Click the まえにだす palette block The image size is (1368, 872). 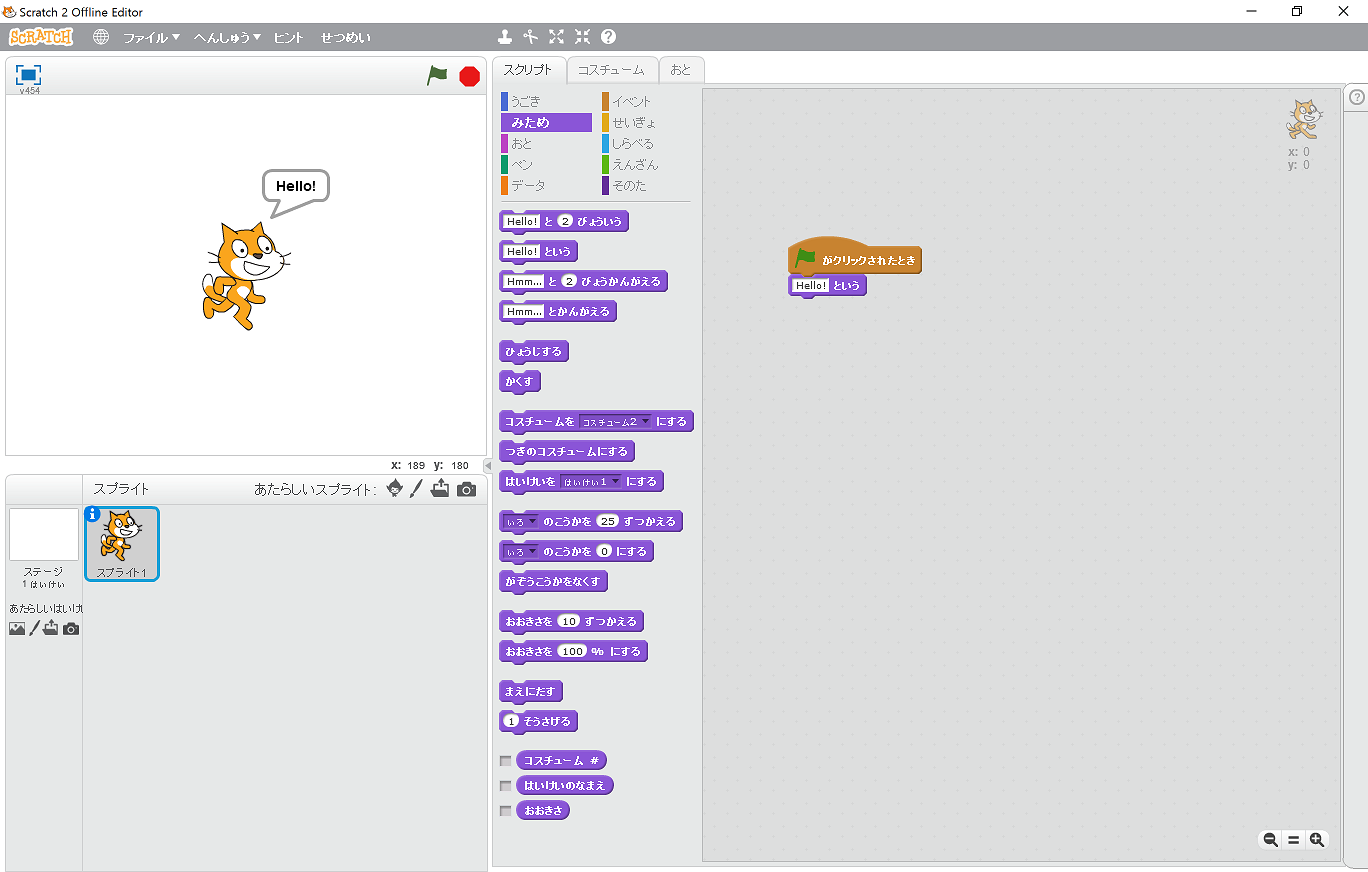click(x=531, y=692)
